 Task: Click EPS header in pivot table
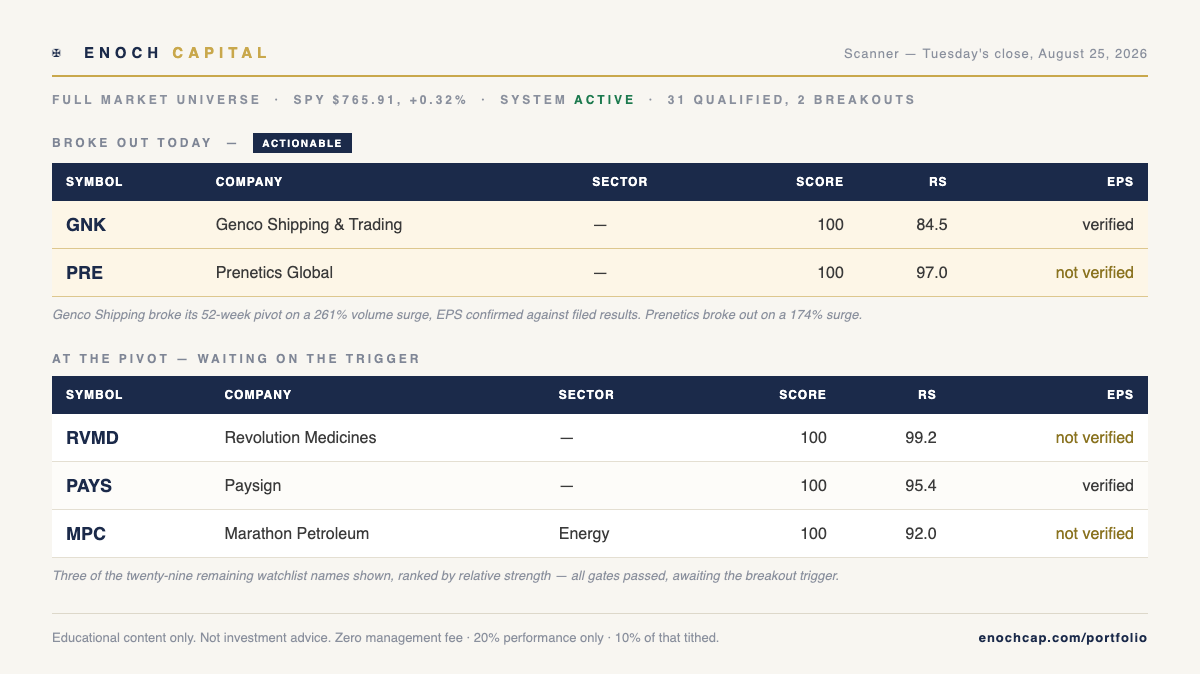point(1120,395)
